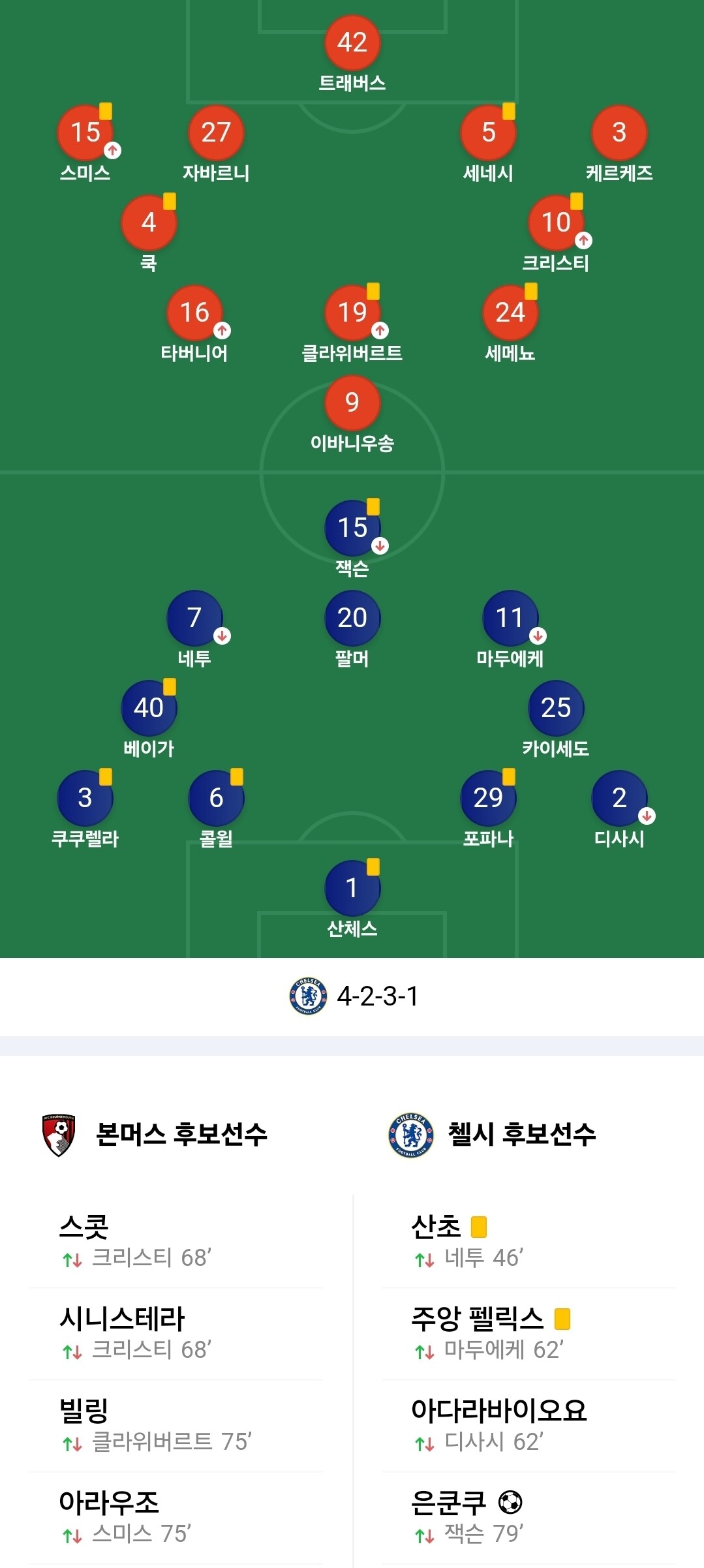The width and height of the screenshot is (704, 1568).
Task: Select Chelsea goalkeeper Sanchez number 1
Action: [352, 887]
